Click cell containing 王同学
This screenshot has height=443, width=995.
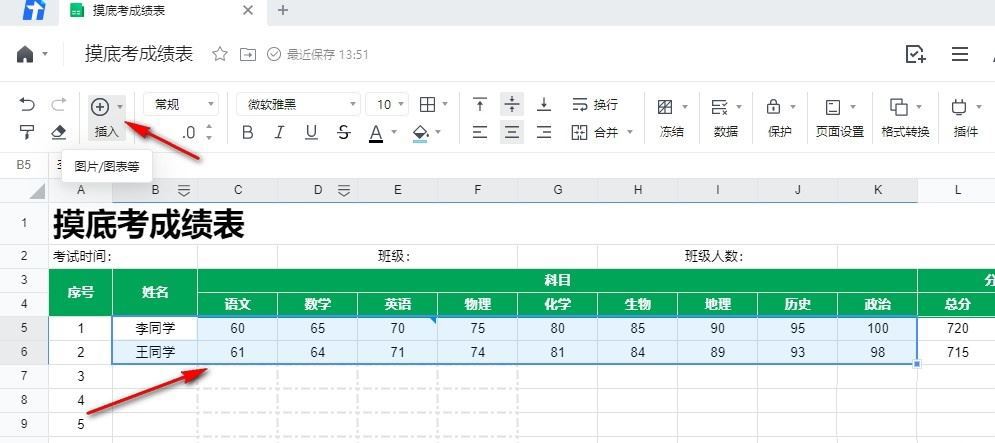pyautogui.click(x=155, y=353)
